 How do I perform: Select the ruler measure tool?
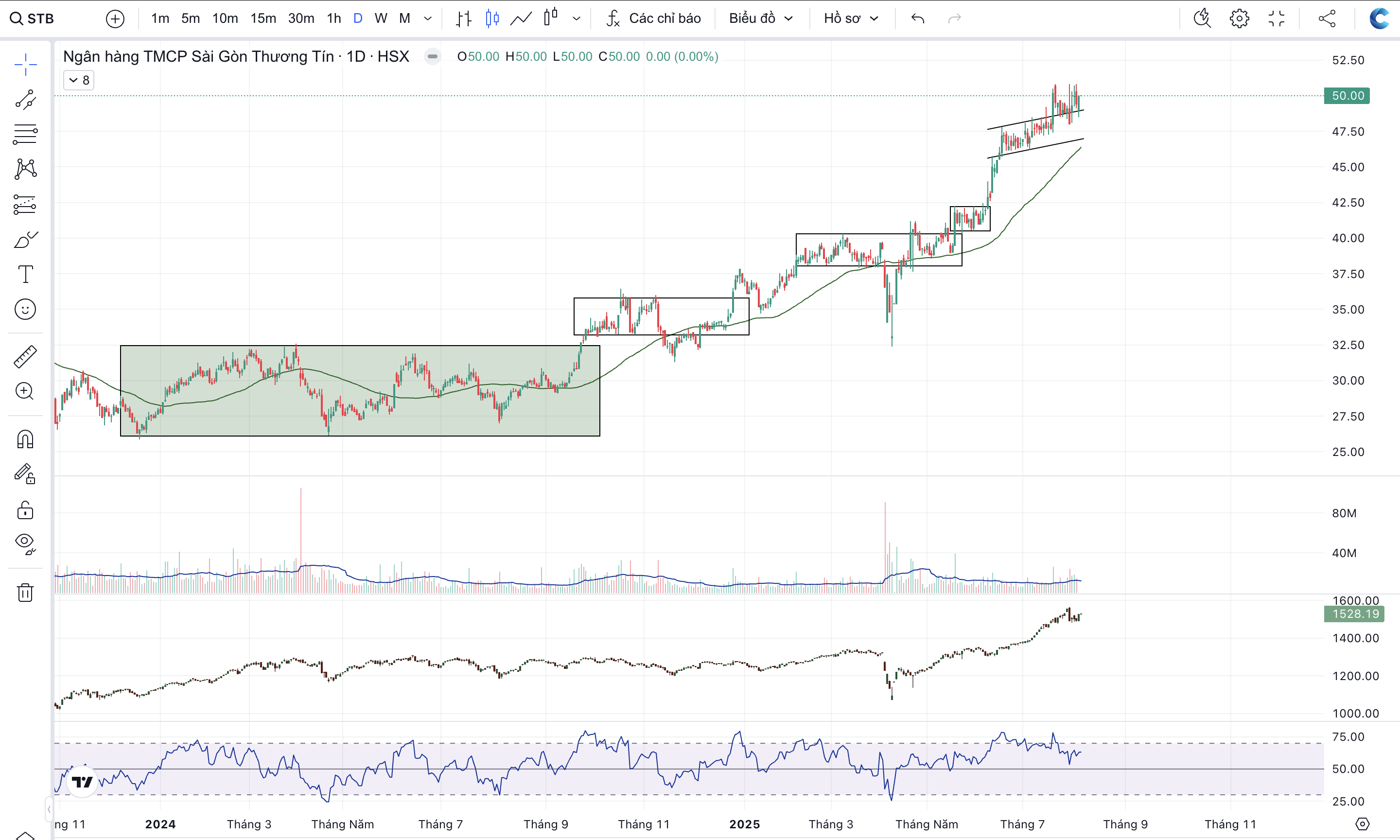point(25,357)
